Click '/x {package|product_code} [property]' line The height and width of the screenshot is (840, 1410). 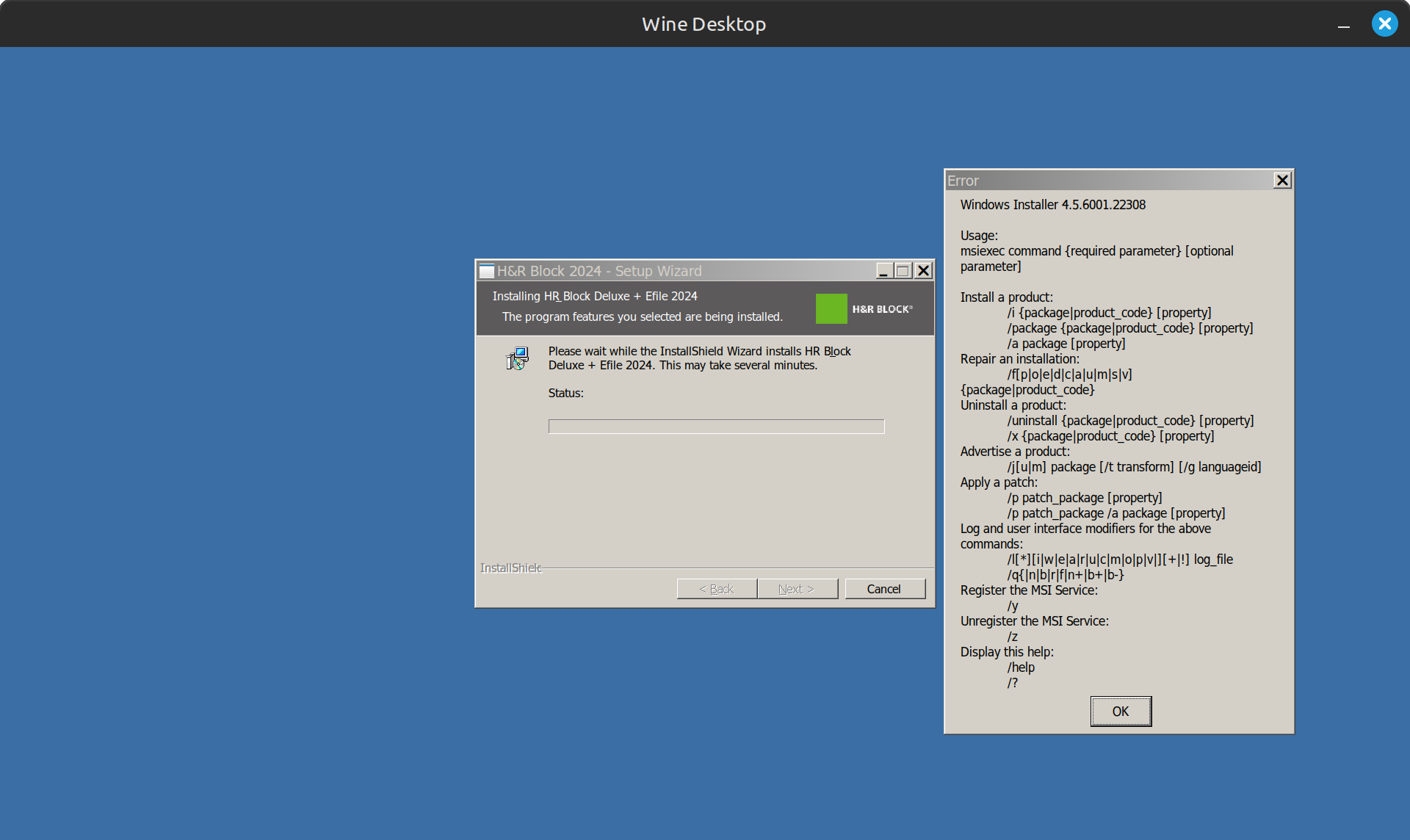pyautogui.click(x=1111, y=436)
